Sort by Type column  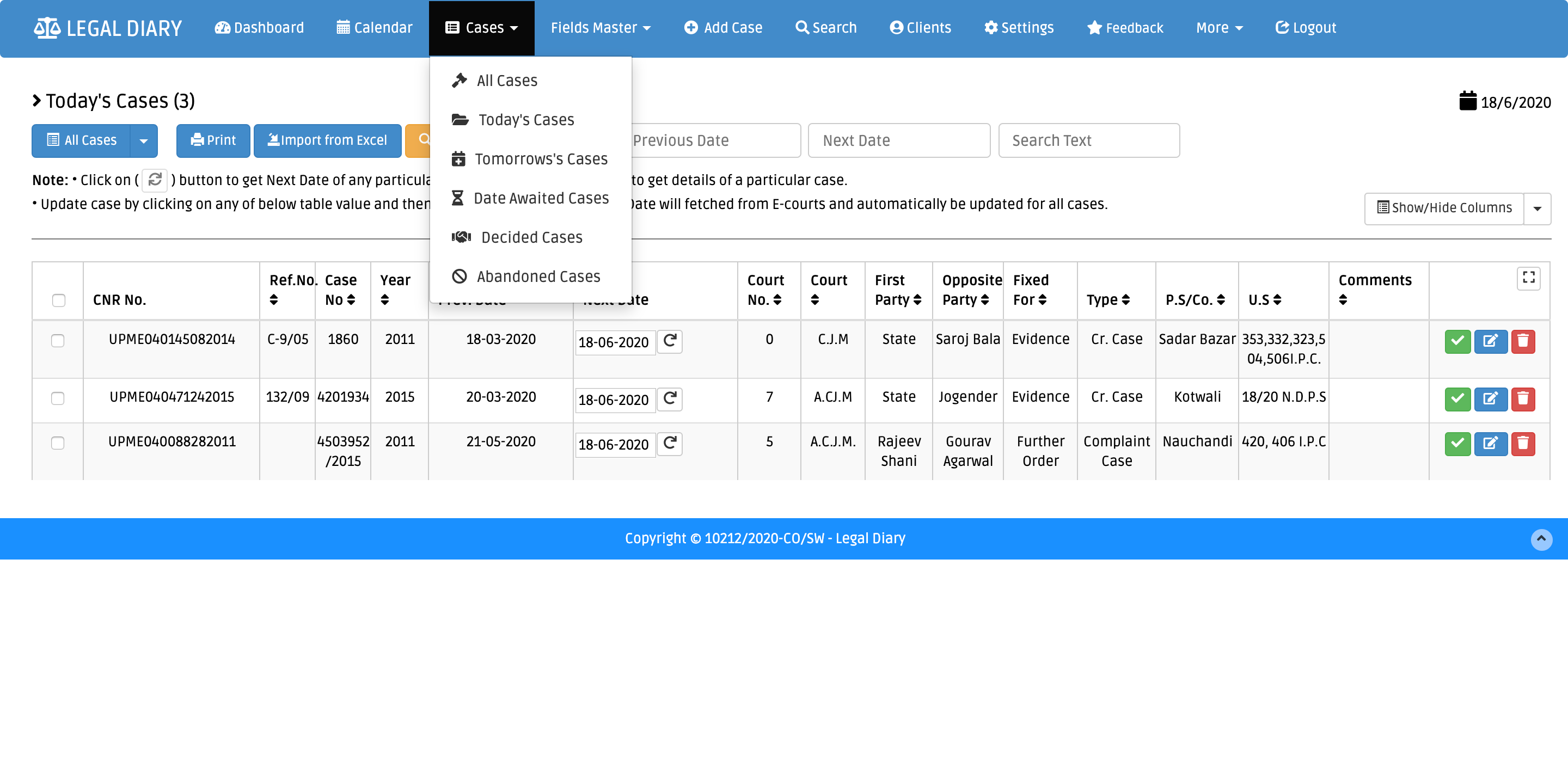pyautogui.click(x=1126, y=300)
